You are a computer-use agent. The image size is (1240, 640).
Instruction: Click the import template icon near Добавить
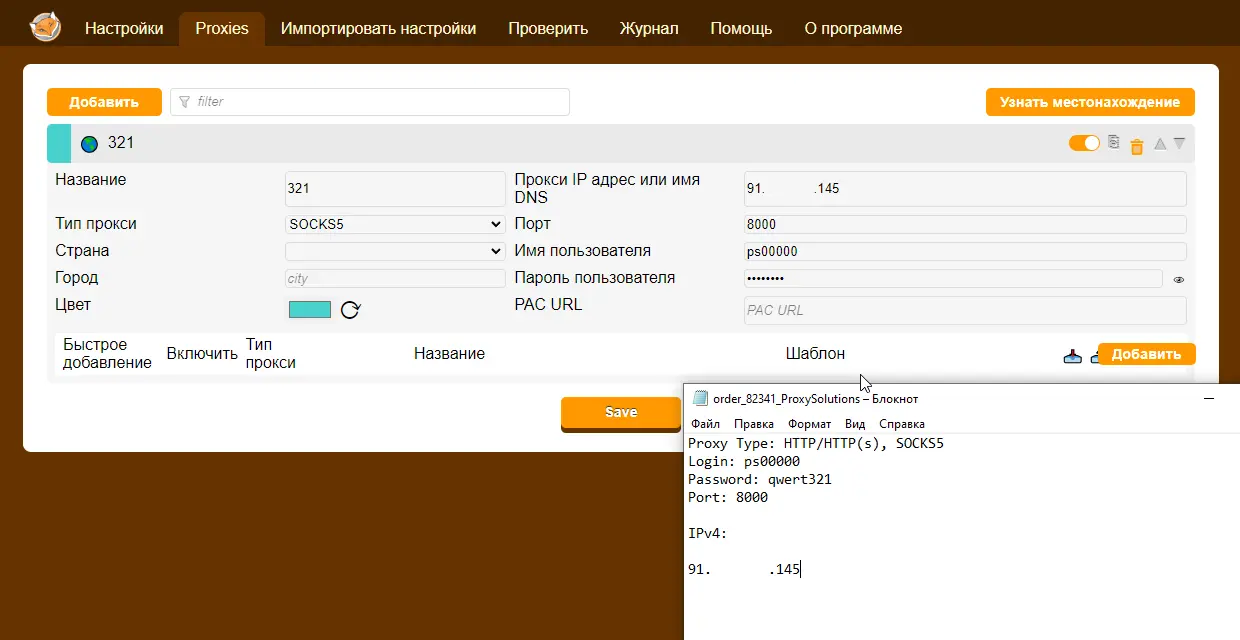click(x=1072, y=356)
